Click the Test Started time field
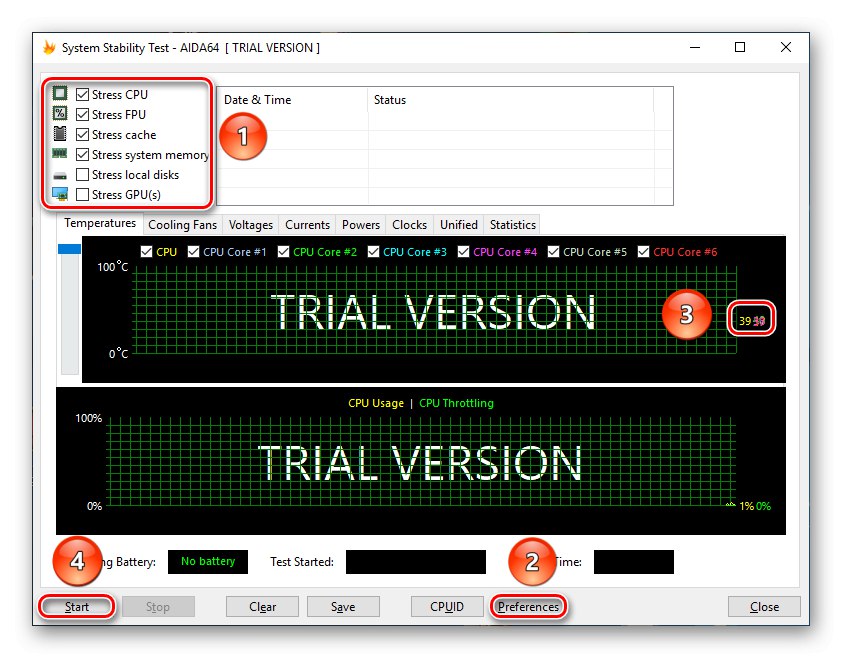This screenshot has height=658, width=842. (416, 562)
